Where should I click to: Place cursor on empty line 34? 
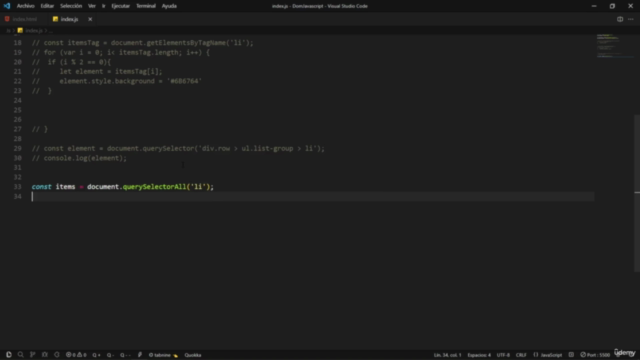click(x=313, y=197)
